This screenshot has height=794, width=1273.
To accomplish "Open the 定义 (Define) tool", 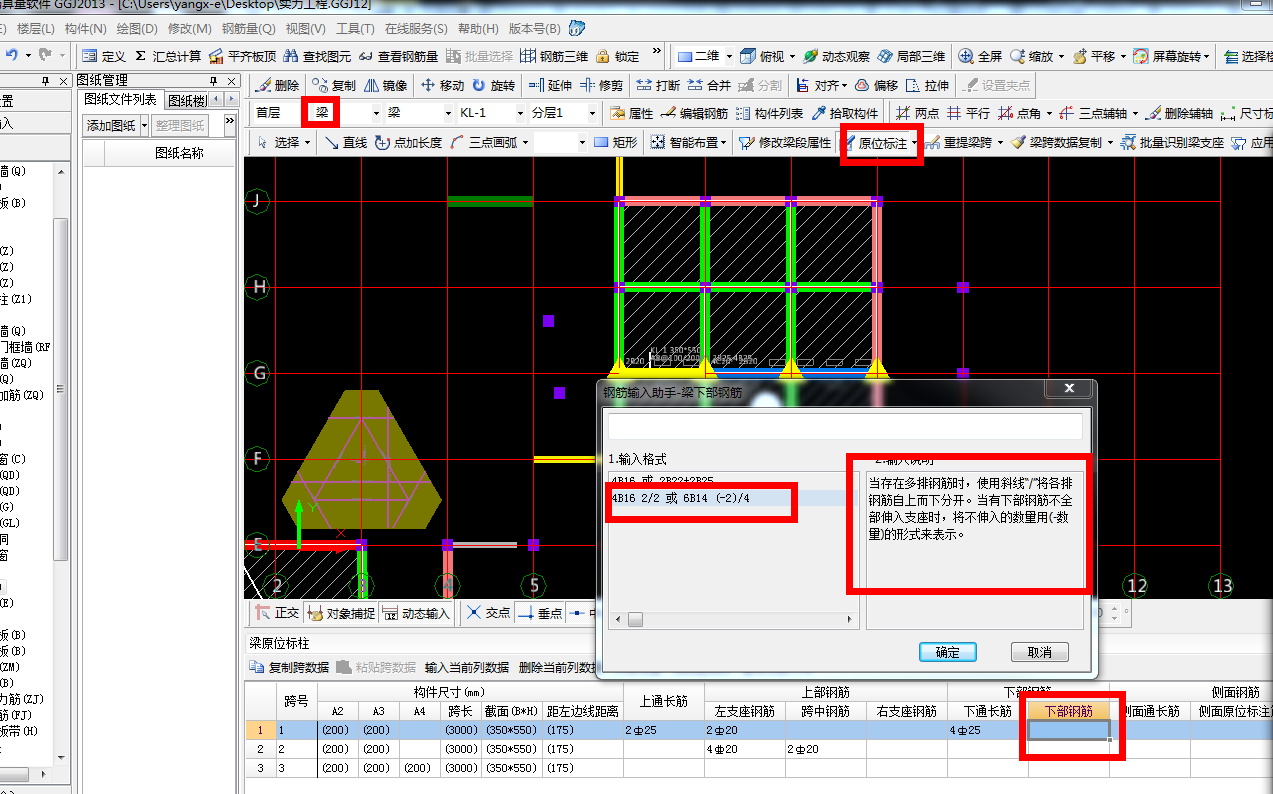I will pyautogui.click(x=104, y=56).
